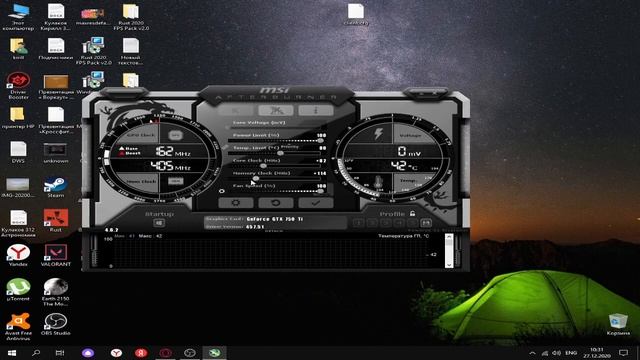Click the Core Clock slider handle
Image resolution: width=640 pixels, height=360 pixels.
tap(263, 166)
